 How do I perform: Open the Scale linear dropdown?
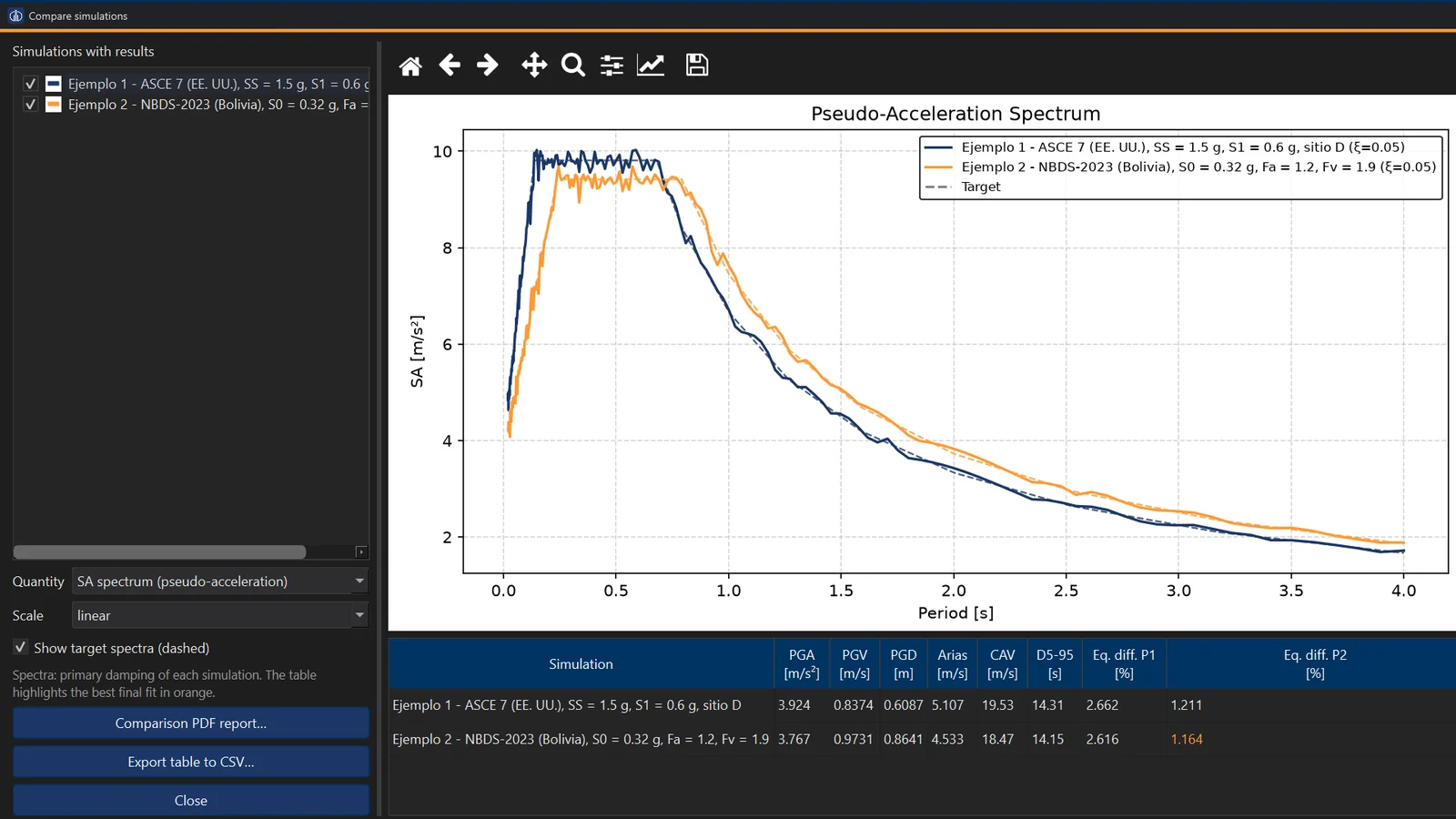220,615
